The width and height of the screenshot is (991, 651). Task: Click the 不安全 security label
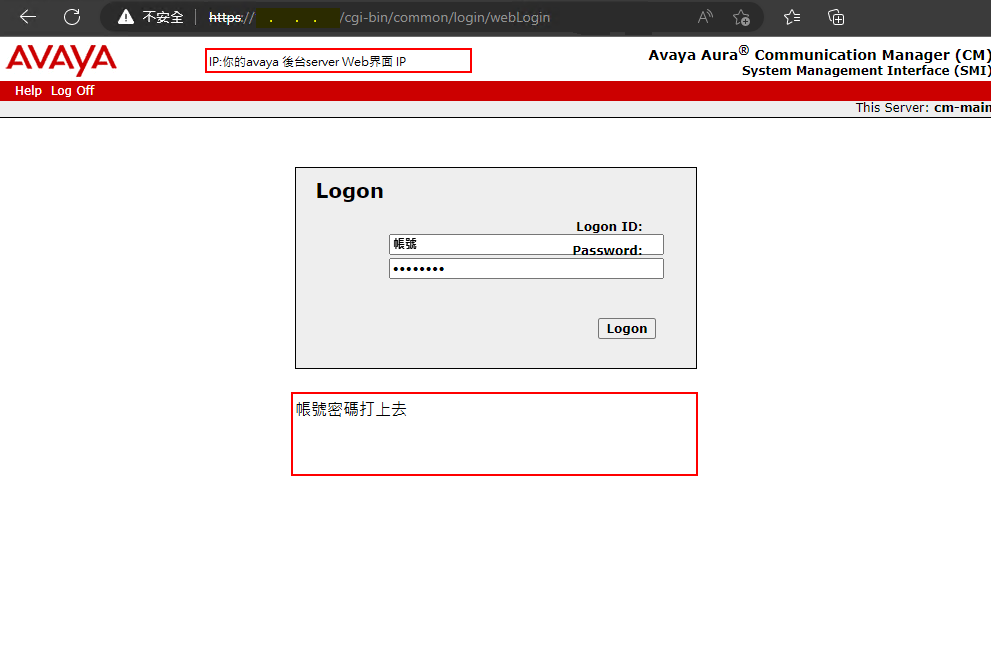163,17
